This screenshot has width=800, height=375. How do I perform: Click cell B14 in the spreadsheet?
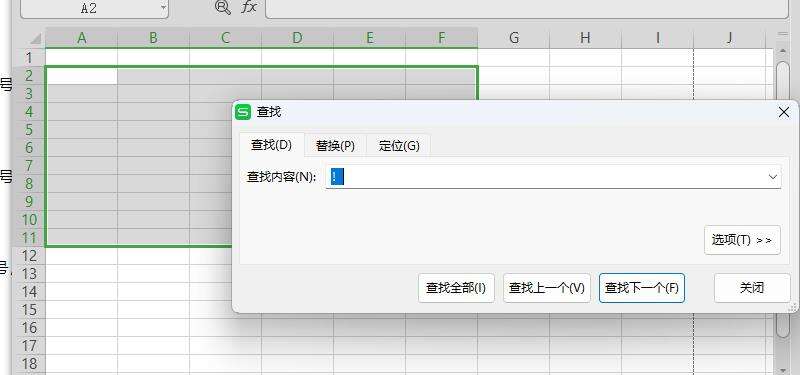[x=153, y=291]
